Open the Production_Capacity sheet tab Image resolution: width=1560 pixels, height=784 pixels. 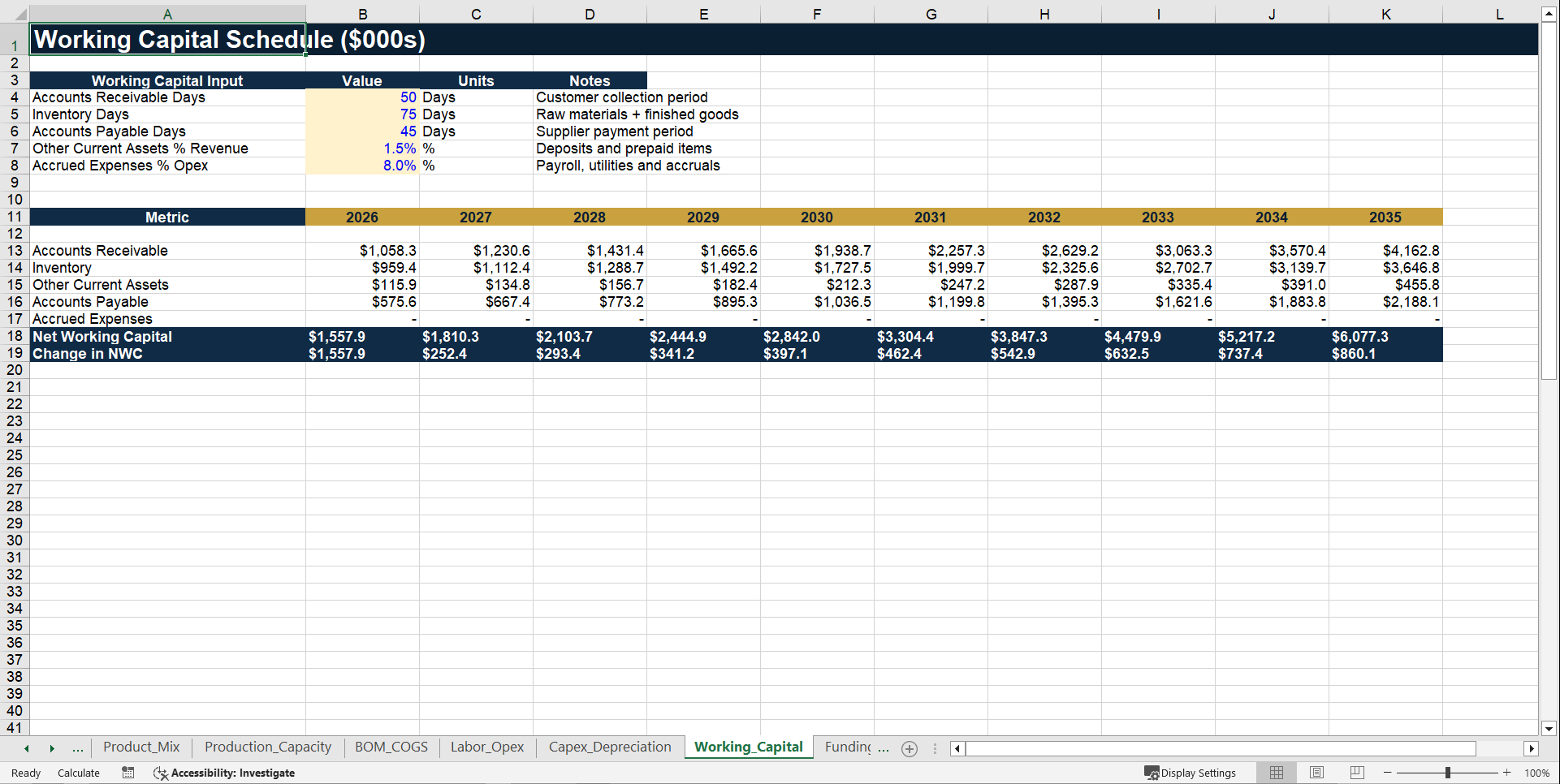coord(268,747)
